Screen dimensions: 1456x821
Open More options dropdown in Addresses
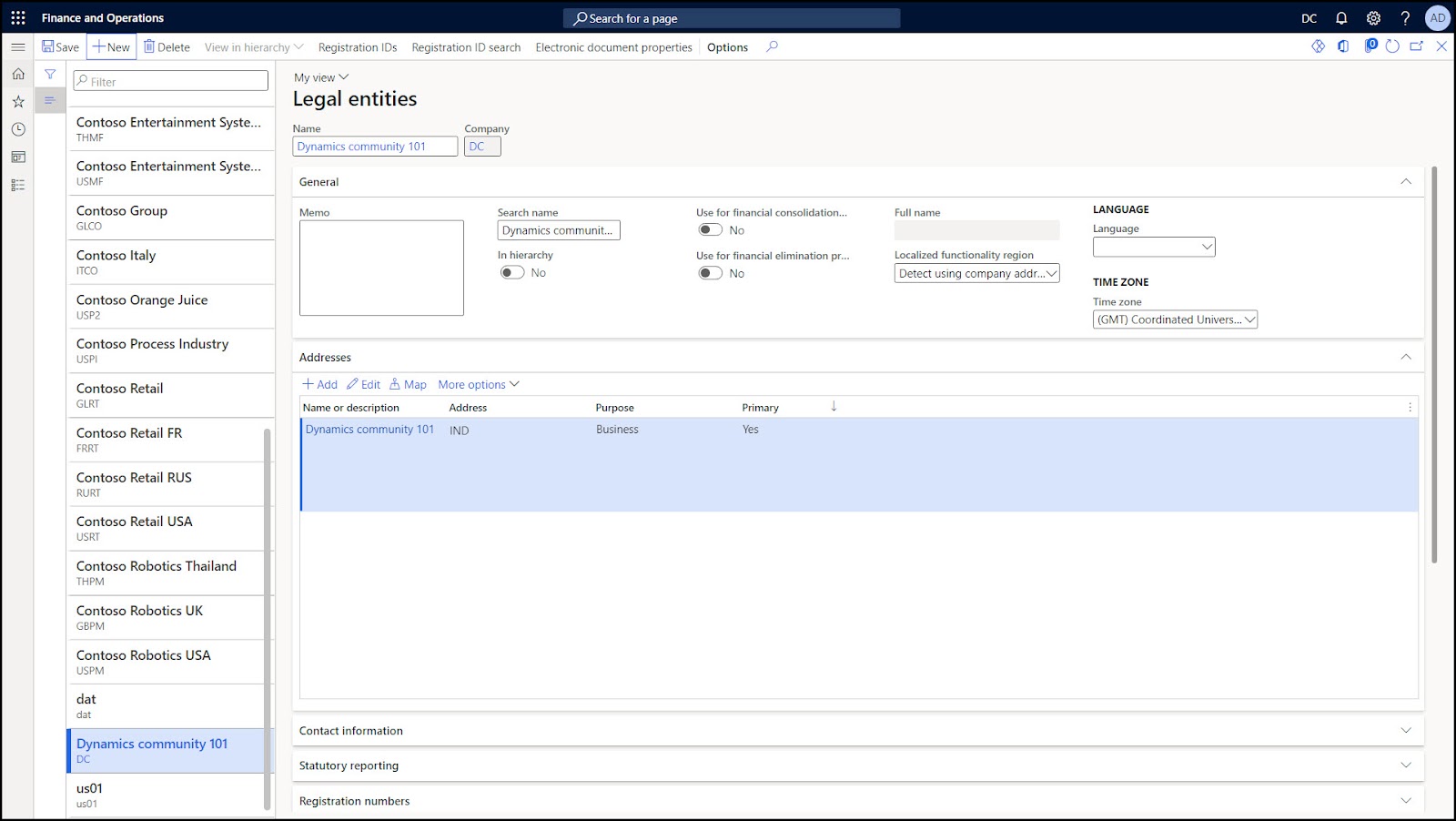(479, 384)
